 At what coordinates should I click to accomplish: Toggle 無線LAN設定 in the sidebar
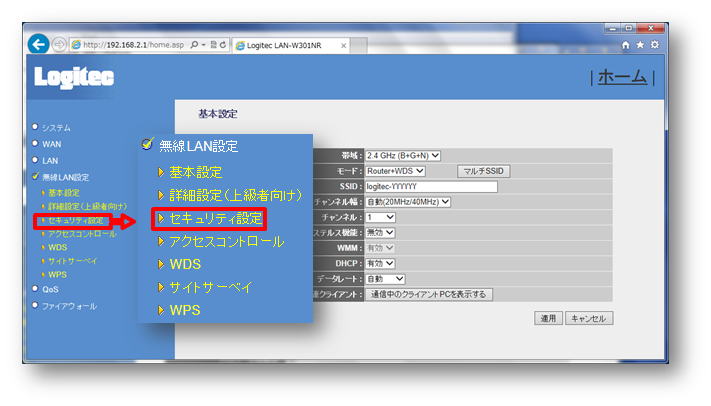point(65,177)
